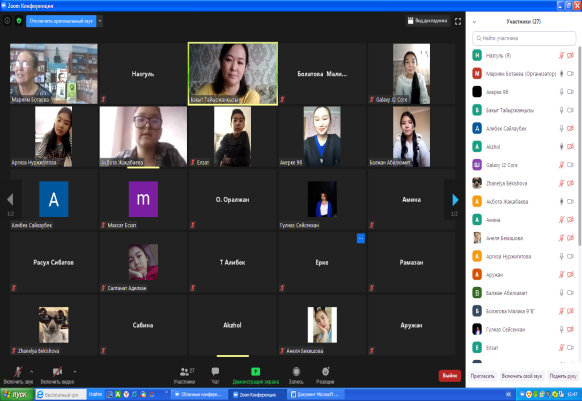Expand video options arrow next to camera
The image size is (582, 401).
(x=75, y=371)
